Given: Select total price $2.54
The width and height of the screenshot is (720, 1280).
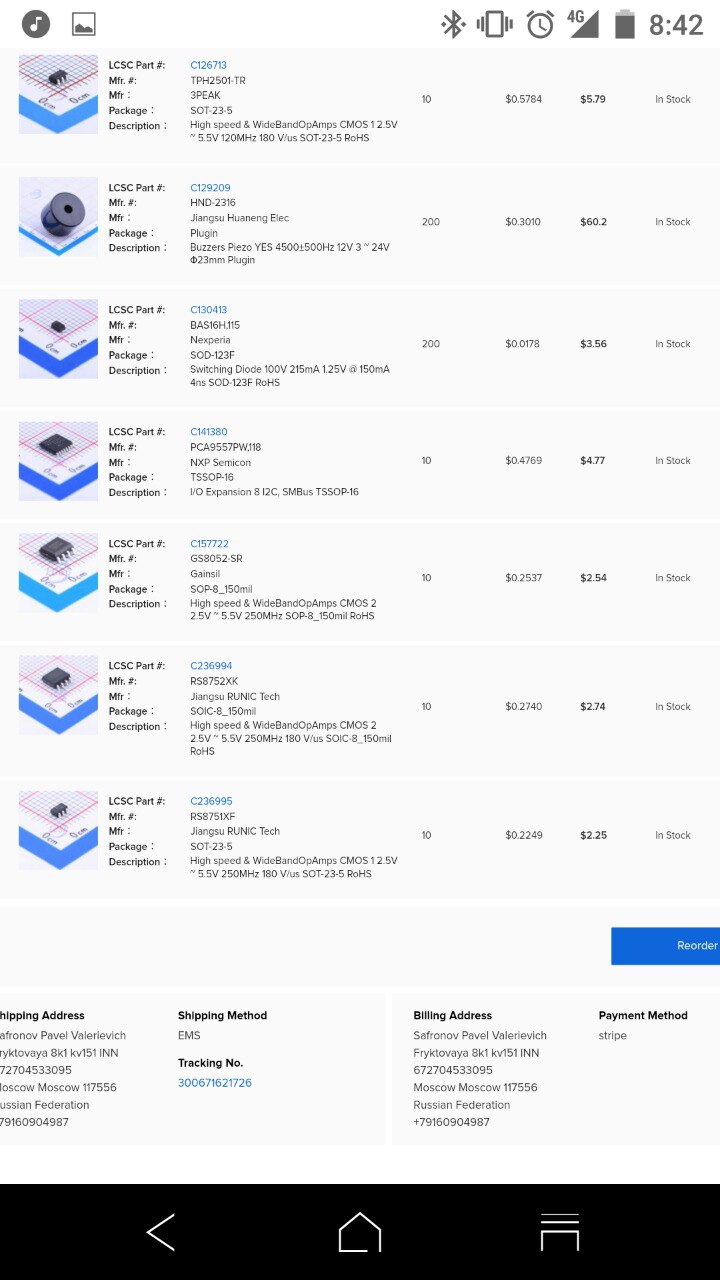Looking at the screenshot, I should click(593, 578).
